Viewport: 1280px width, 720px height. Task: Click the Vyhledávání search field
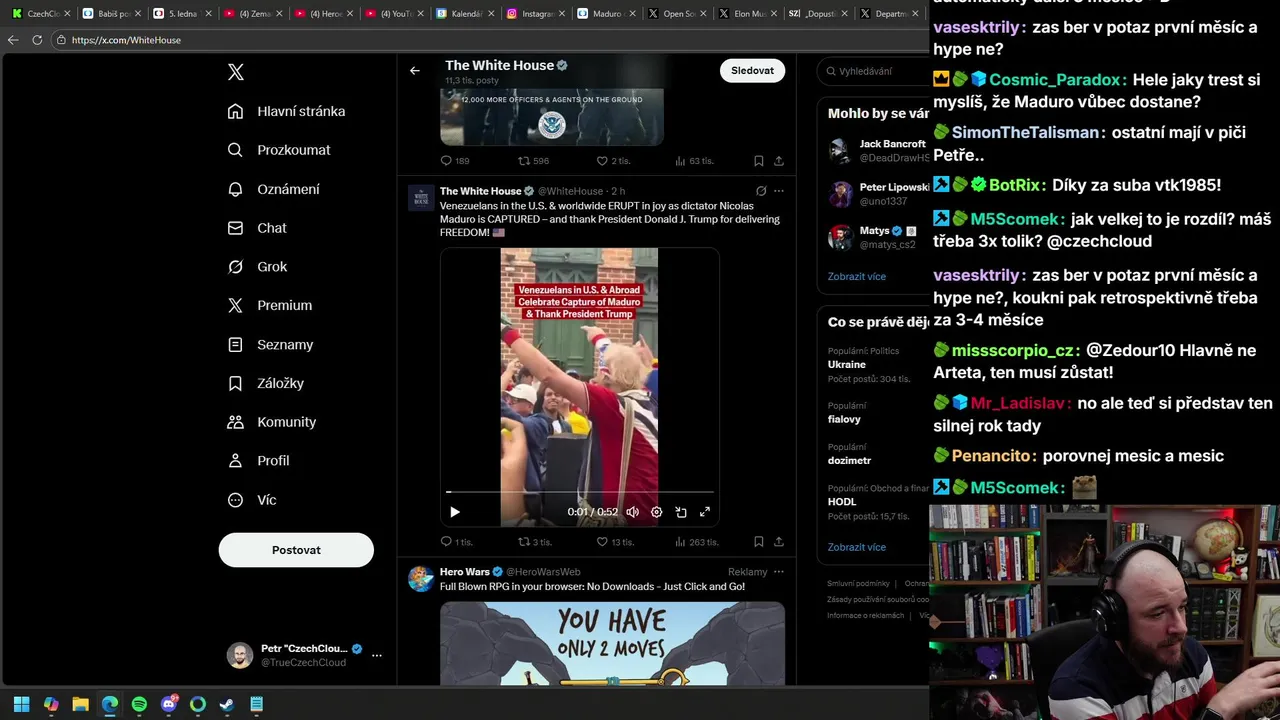click(x=875, y=71)
